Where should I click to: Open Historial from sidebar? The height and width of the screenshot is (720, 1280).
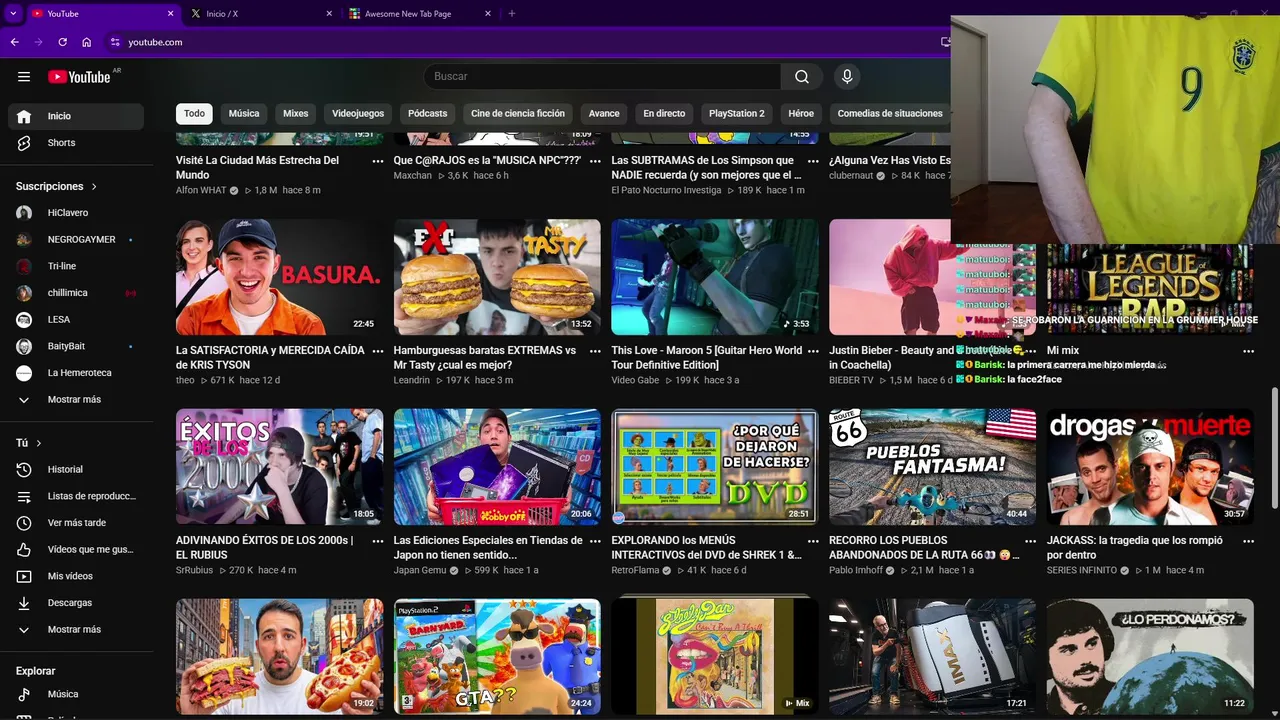(x=76, y=469)
